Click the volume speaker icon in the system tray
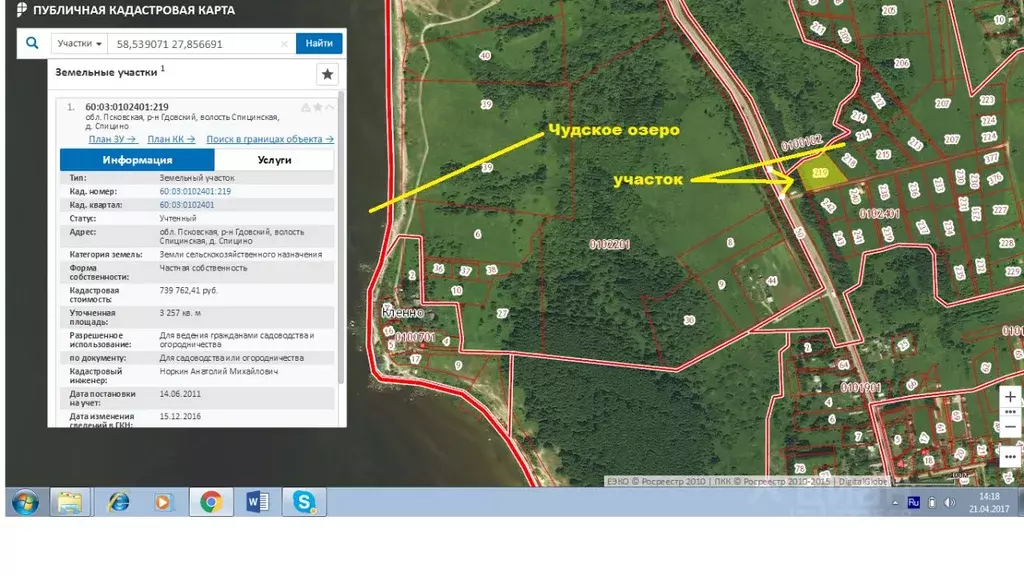The width and height of the screenshot is (1024, 576). coord(950,502)
